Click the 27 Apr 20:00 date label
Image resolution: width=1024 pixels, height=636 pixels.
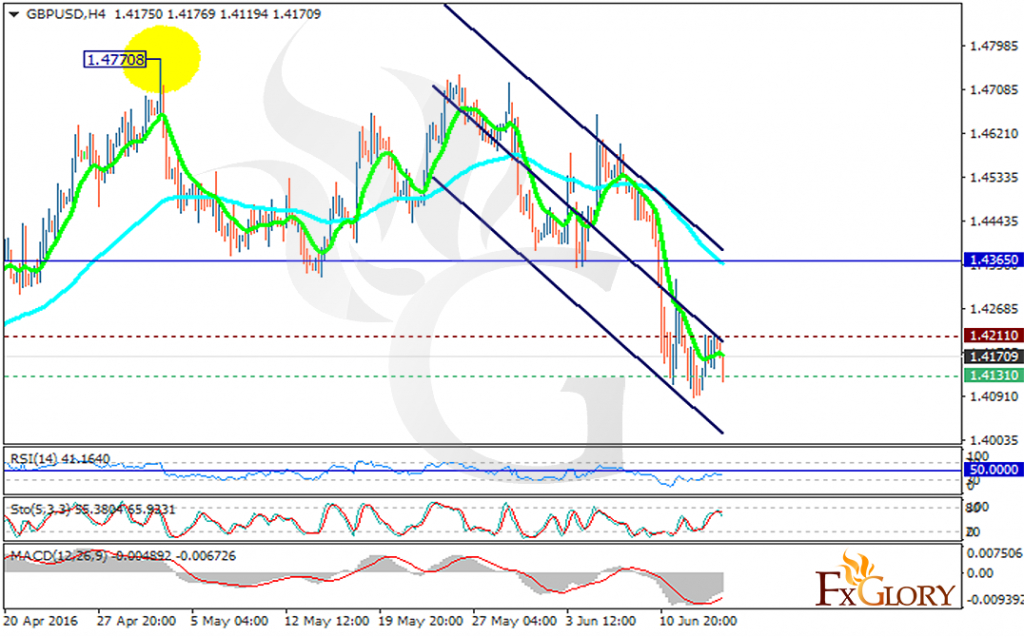point(136,620)
